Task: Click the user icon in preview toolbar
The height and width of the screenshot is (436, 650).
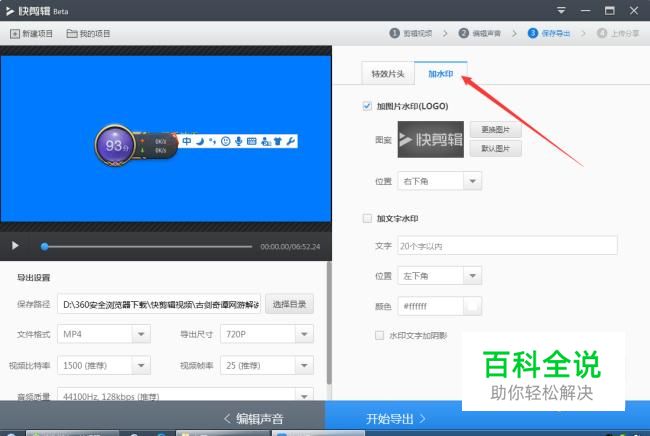Action: (x=265, y=141)
